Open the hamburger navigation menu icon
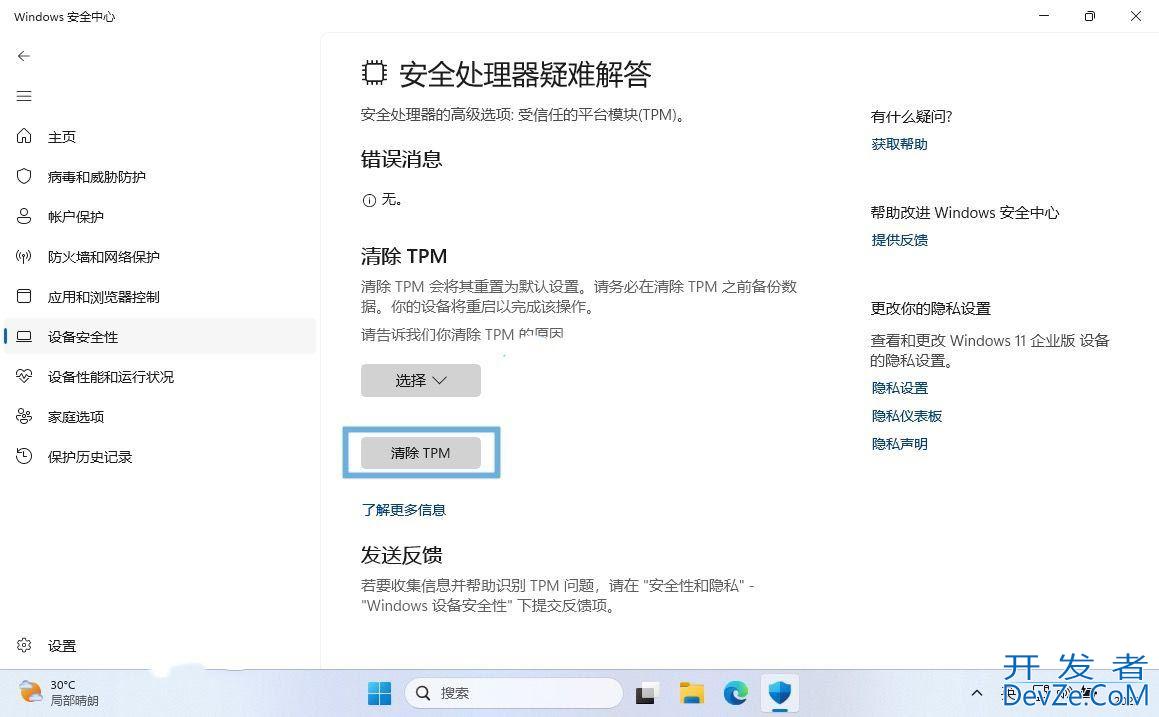Viewport: 1159px width, 717px height. pos(24,96)
